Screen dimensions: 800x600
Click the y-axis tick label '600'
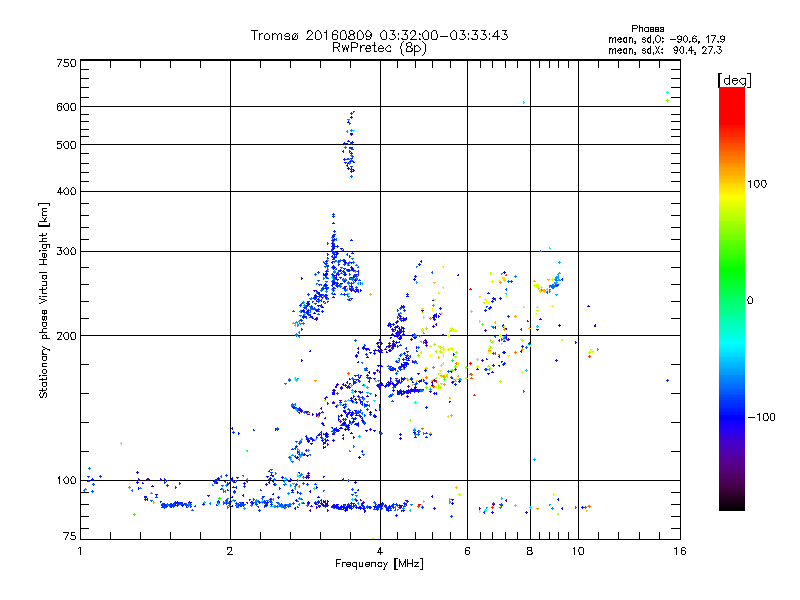[x=66, y=107]
